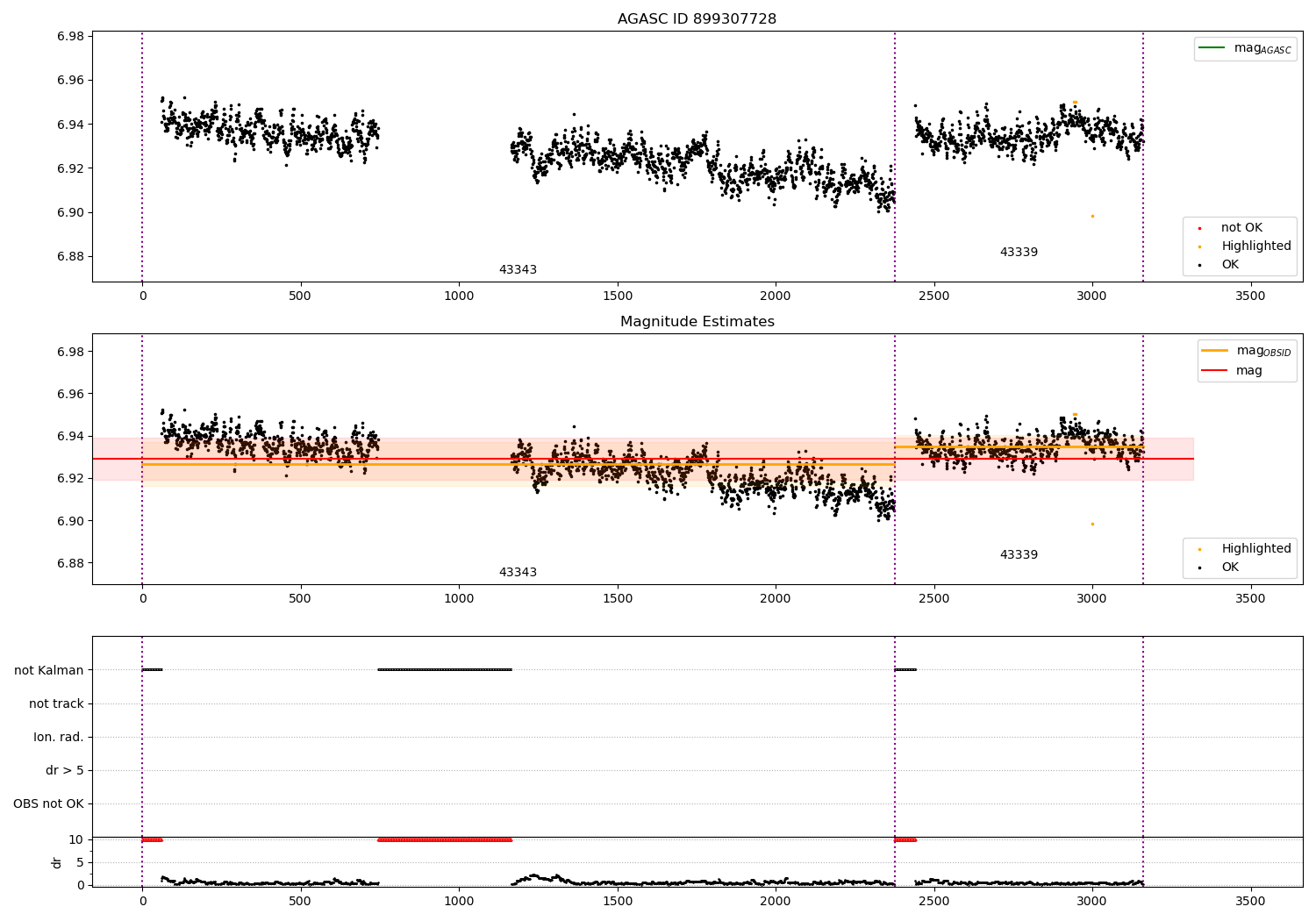This screenshot has height=921, width=1316.
Task: Click the longest black bar in the not Kalman row
Action: pos(445,669)
